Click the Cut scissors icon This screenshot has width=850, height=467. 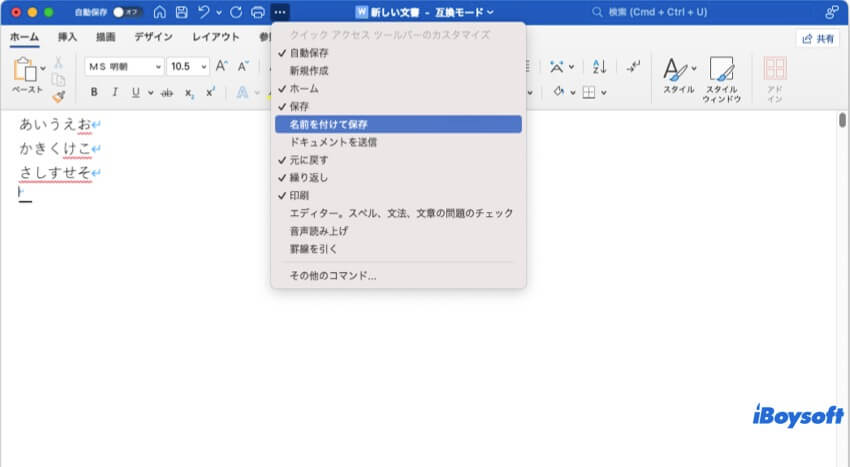(x=58, y=62)
